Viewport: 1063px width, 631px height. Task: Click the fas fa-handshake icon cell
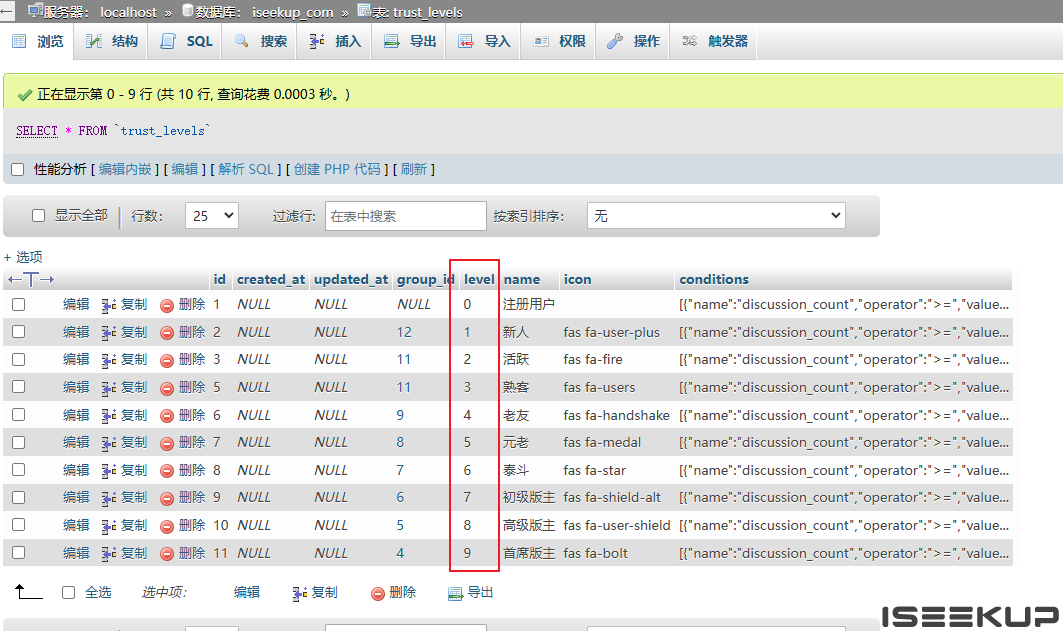tap(616, 415)
